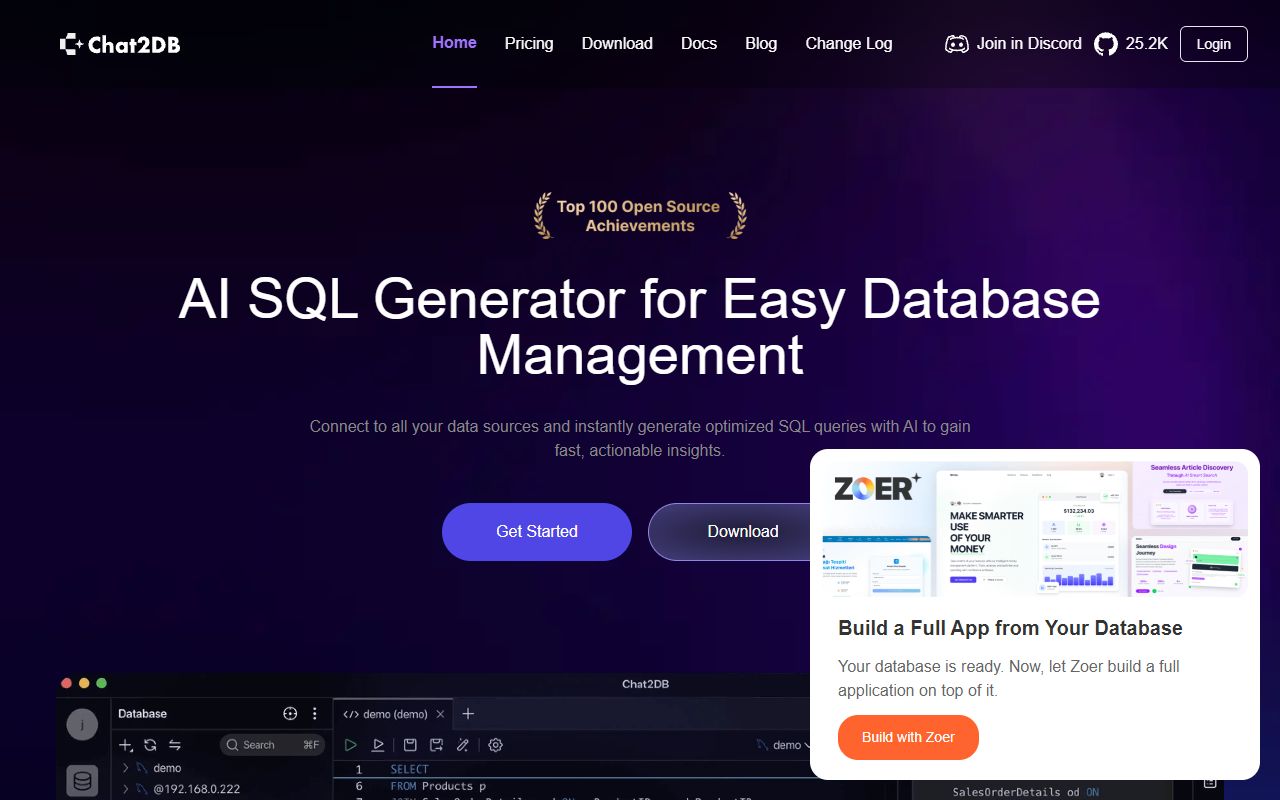Image resolution: width=1280 pixels, height=800 pixels.
Task: Expand the @192.168.0.222 connection node
Action: point(126,789)
